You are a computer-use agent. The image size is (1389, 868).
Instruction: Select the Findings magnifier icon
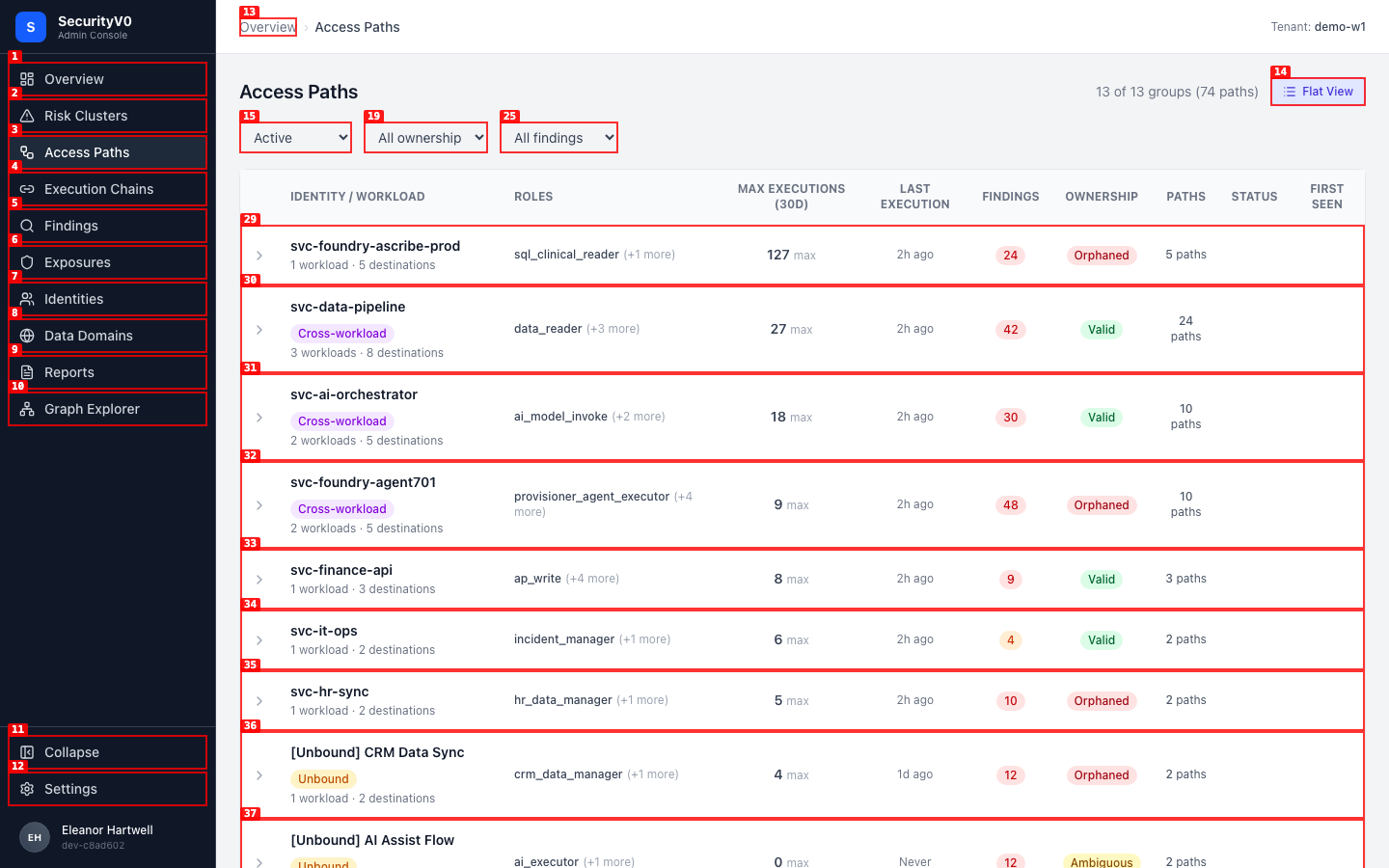coord(27,226)
